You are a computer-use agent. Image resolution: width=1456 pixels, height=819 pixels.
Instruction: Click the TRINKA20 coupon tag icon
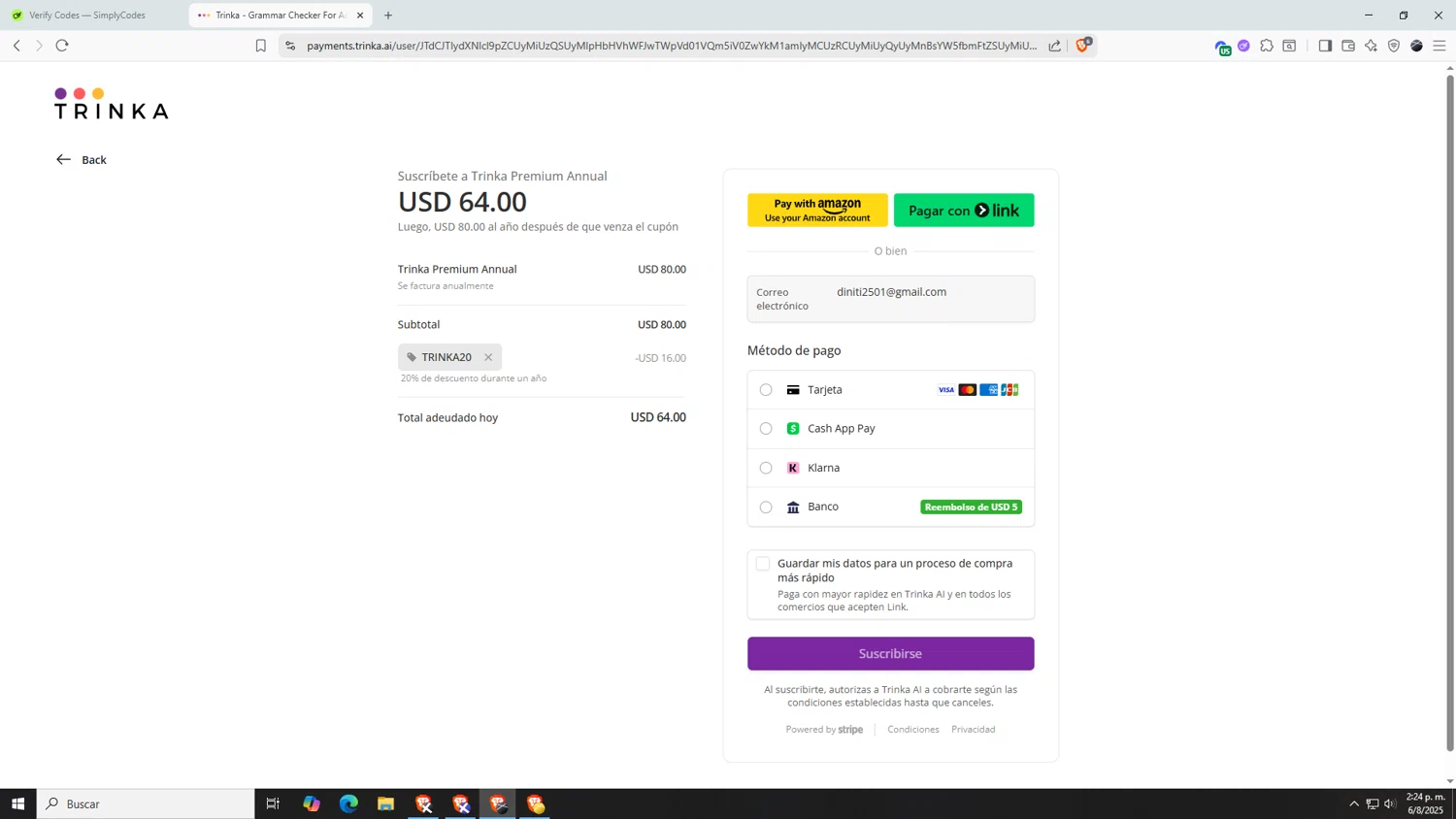[412, 357]
